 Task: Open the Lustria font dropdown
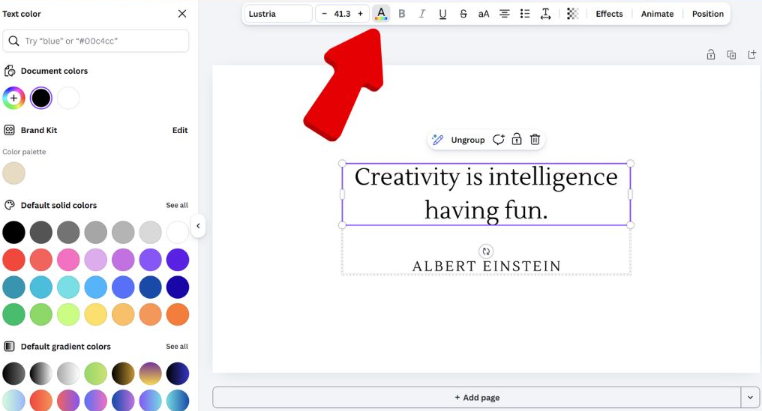[279, 14]
